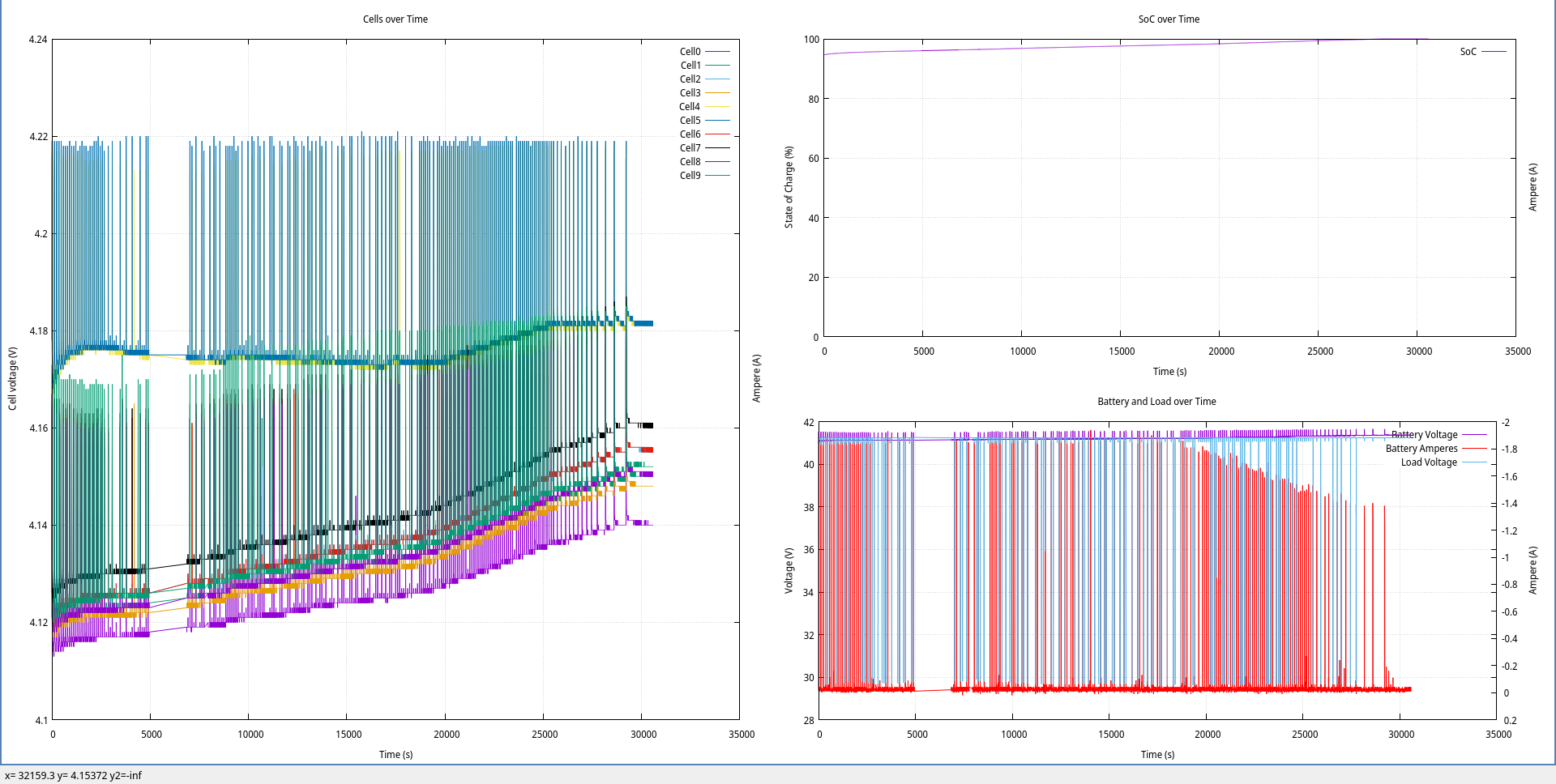Toggle Cell5 legend entry

(x=704, y=120)
